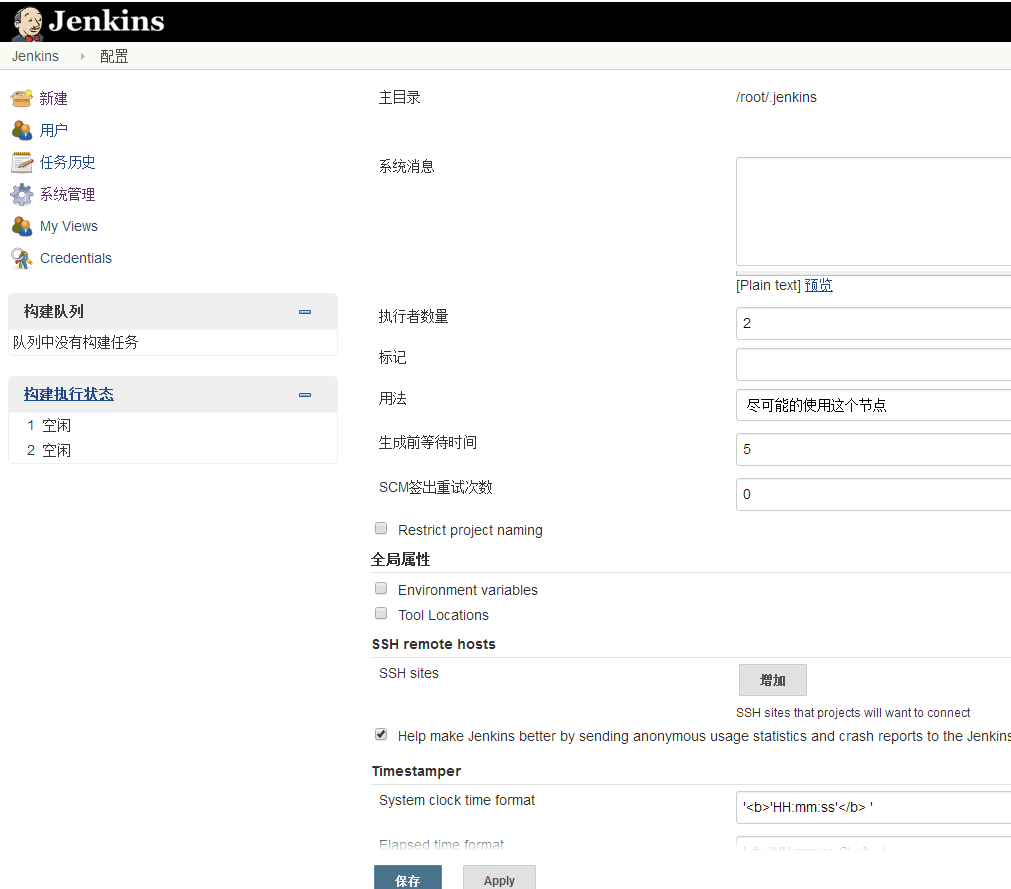Uncheck anonymous usage statistics checkbox
The width and height of the screenshot is (1011, 889).
pyautogui.click(x=381, y=734)
